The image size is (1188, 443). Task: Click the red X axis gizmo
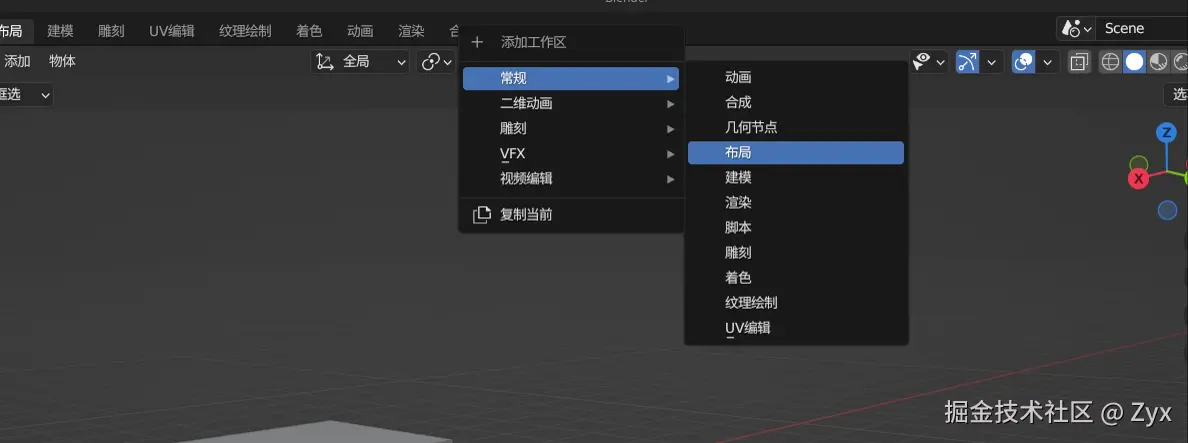coord(1138,179)
